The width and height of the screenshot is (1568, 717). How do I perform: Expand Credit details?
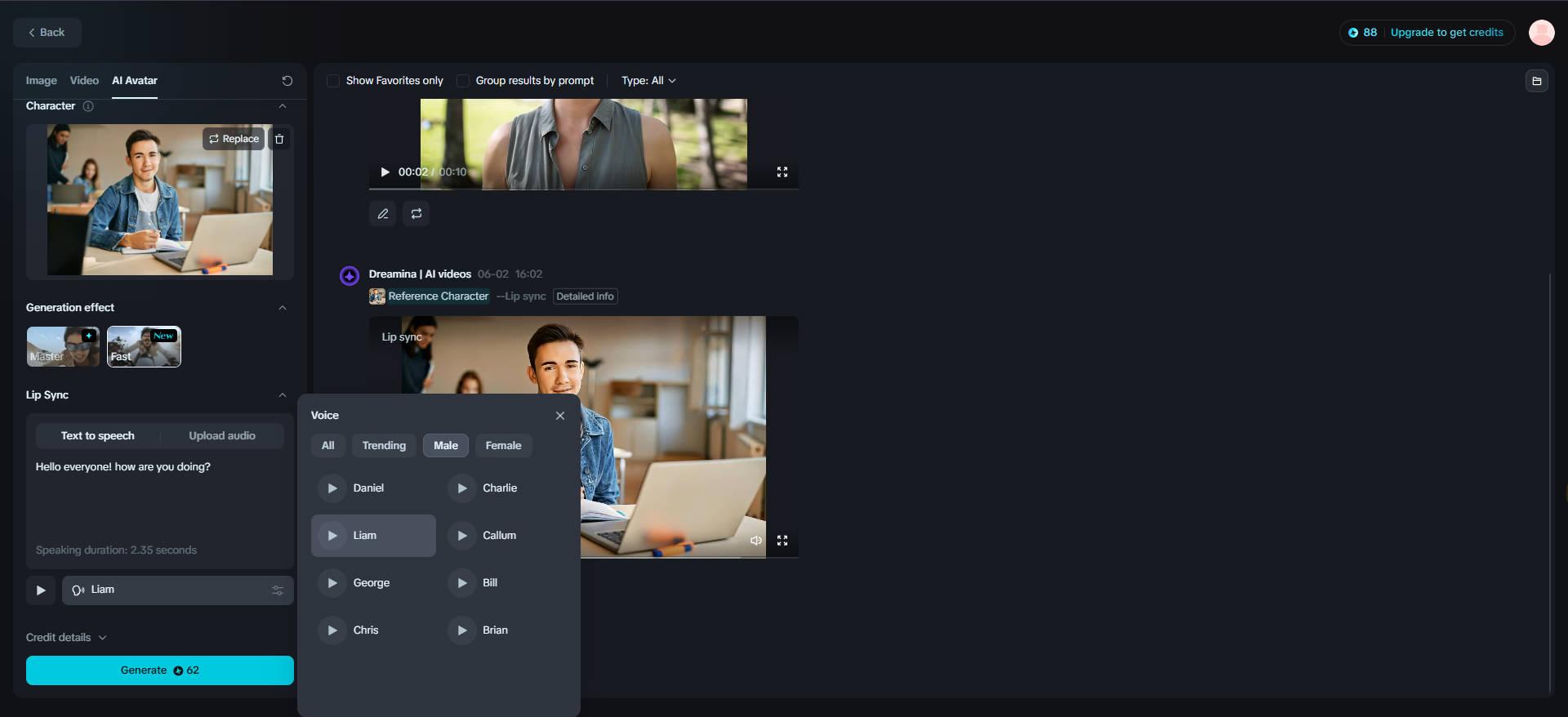pos(66,638)
